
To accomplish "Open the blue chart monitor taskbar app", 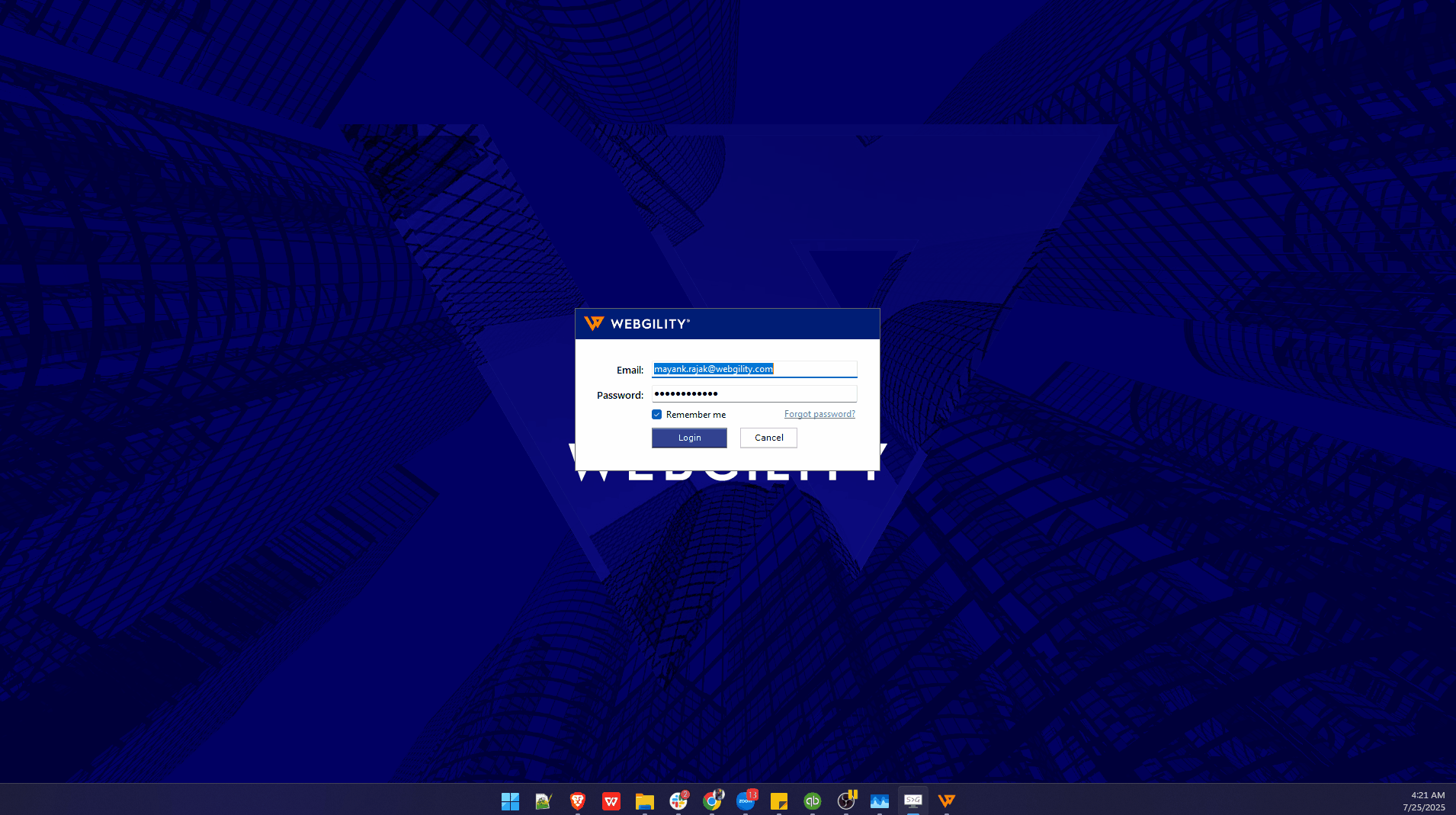I will click(880, 801).
